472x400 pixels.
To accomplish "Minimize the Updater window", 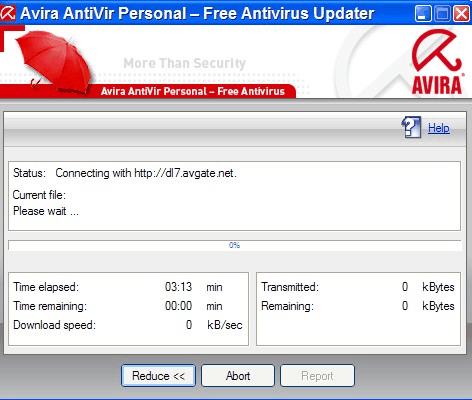I will point(423,14).
